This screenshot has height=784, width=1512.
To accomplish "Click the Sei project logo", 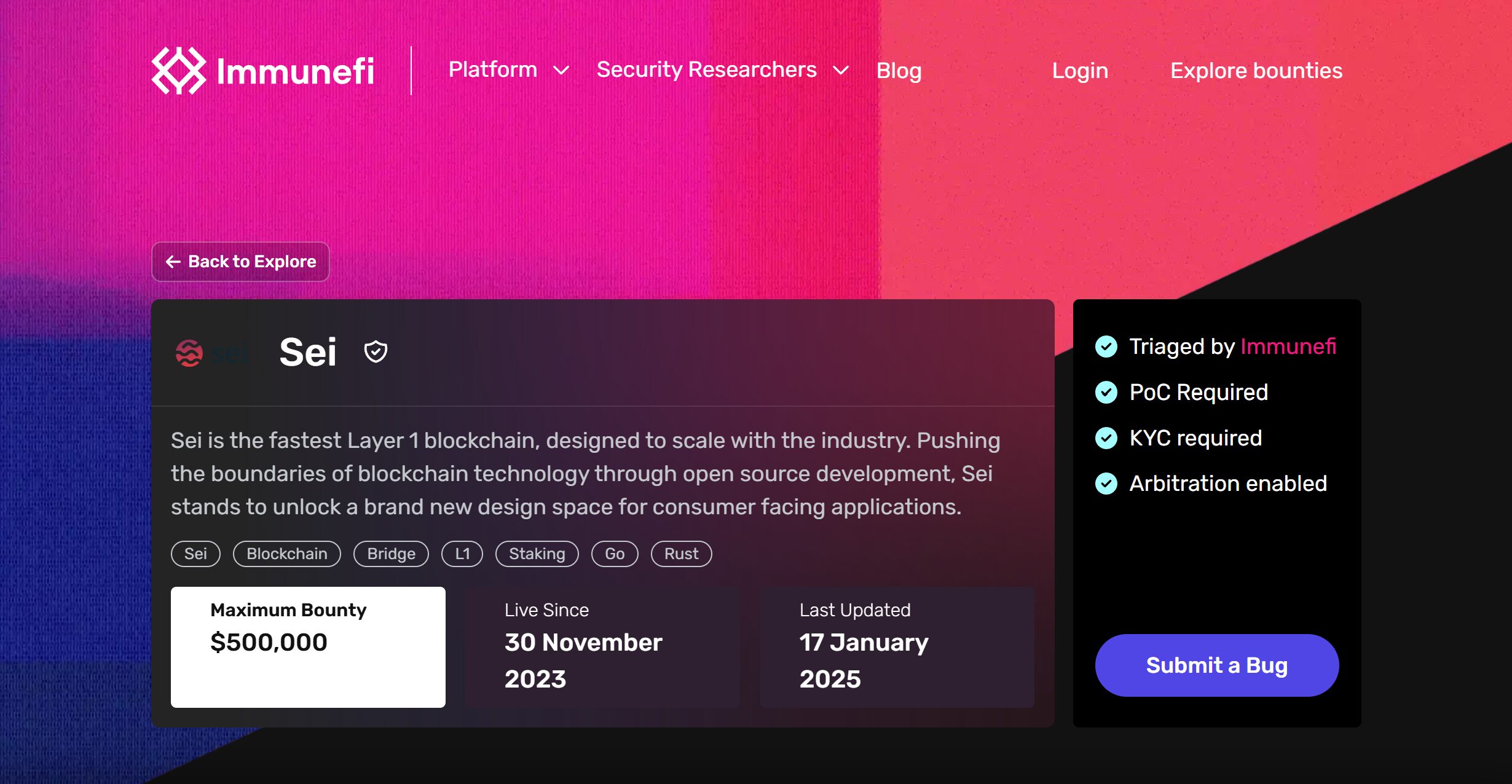I will [211, 353].
